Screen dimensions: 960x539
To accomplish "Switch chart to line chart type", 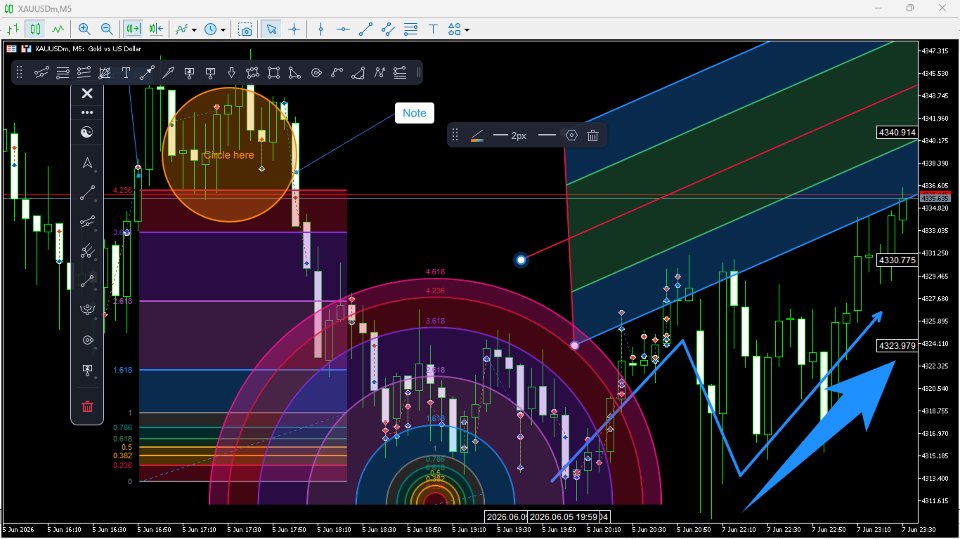I will (x=58, y=29).
